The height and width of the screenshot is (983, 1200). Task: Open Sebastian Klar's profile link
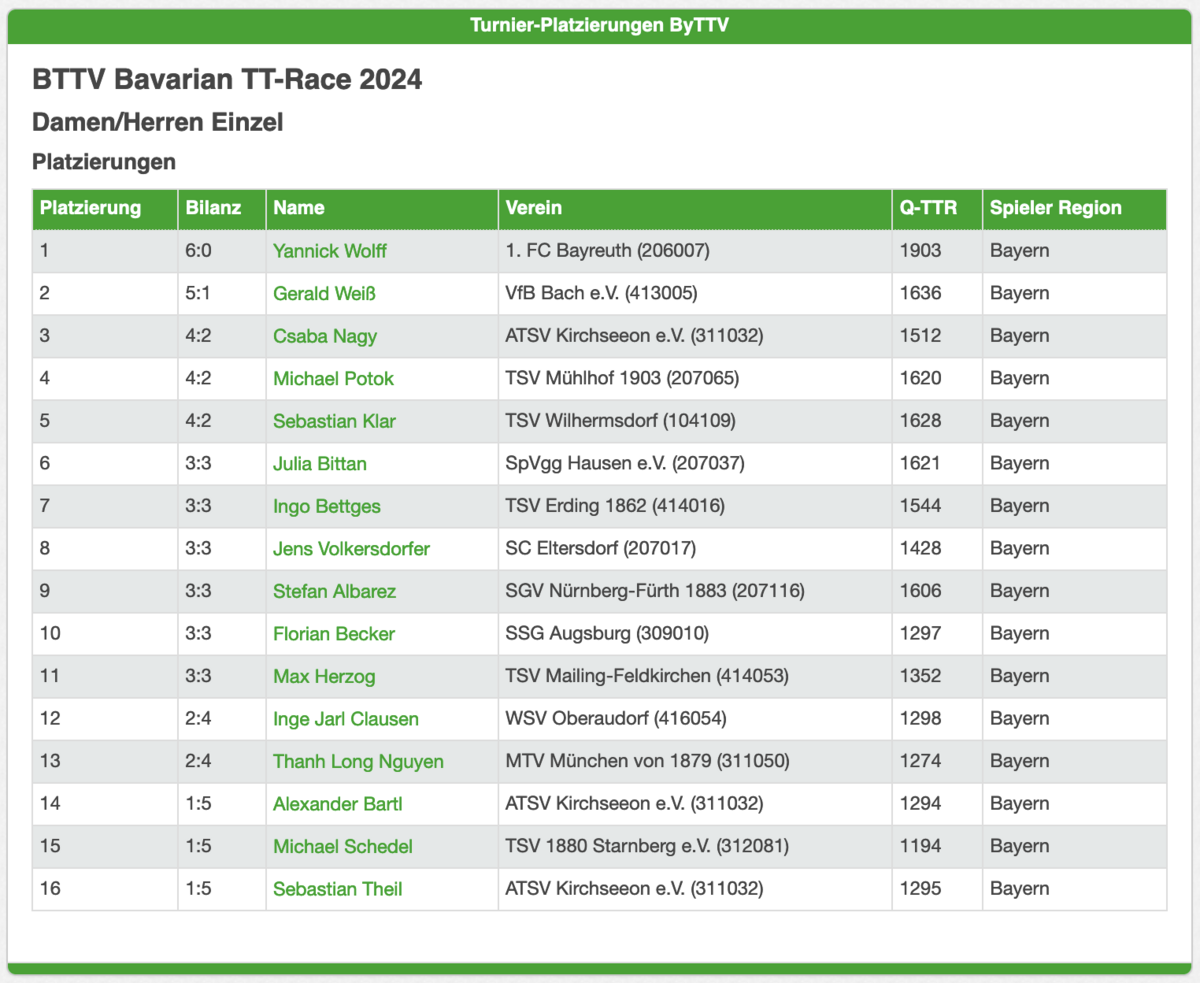click(334, 421)
